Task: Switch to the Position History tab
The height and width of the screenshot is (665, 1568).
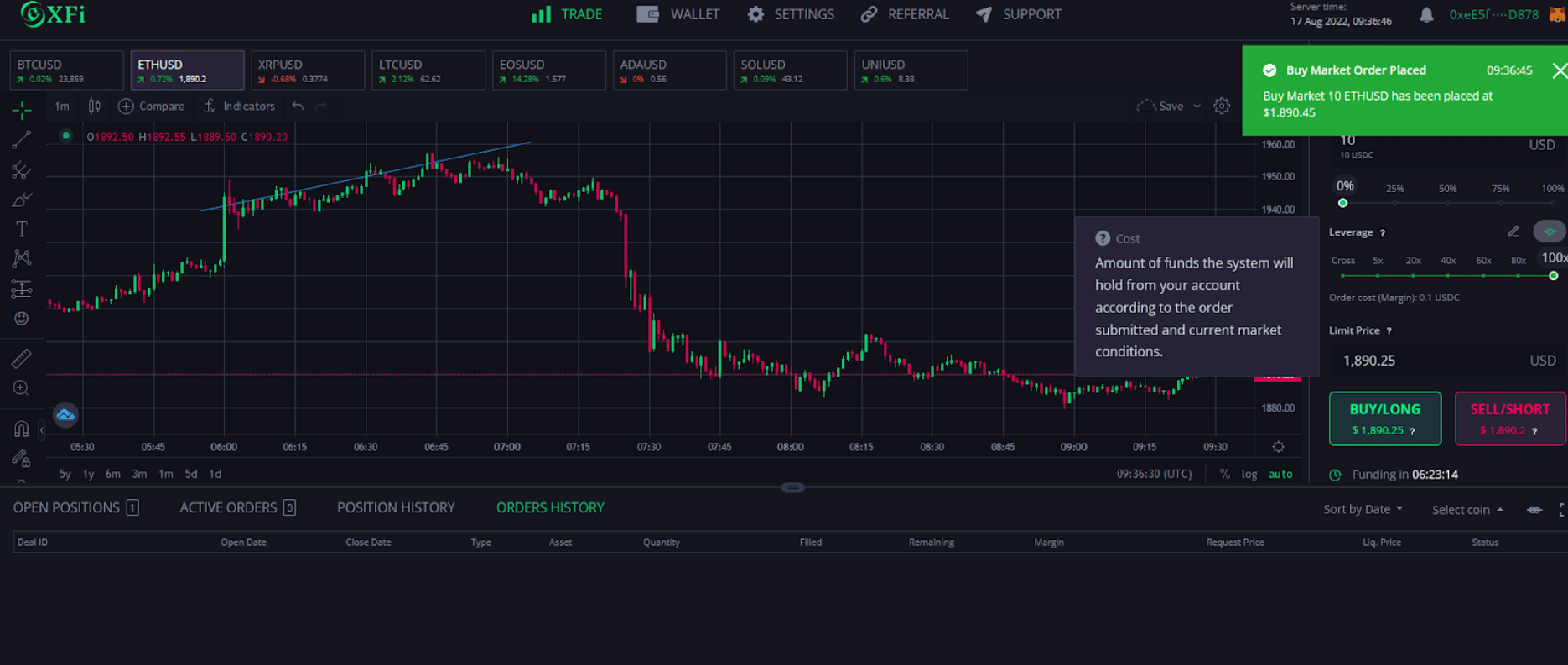Action: (396, 507)
